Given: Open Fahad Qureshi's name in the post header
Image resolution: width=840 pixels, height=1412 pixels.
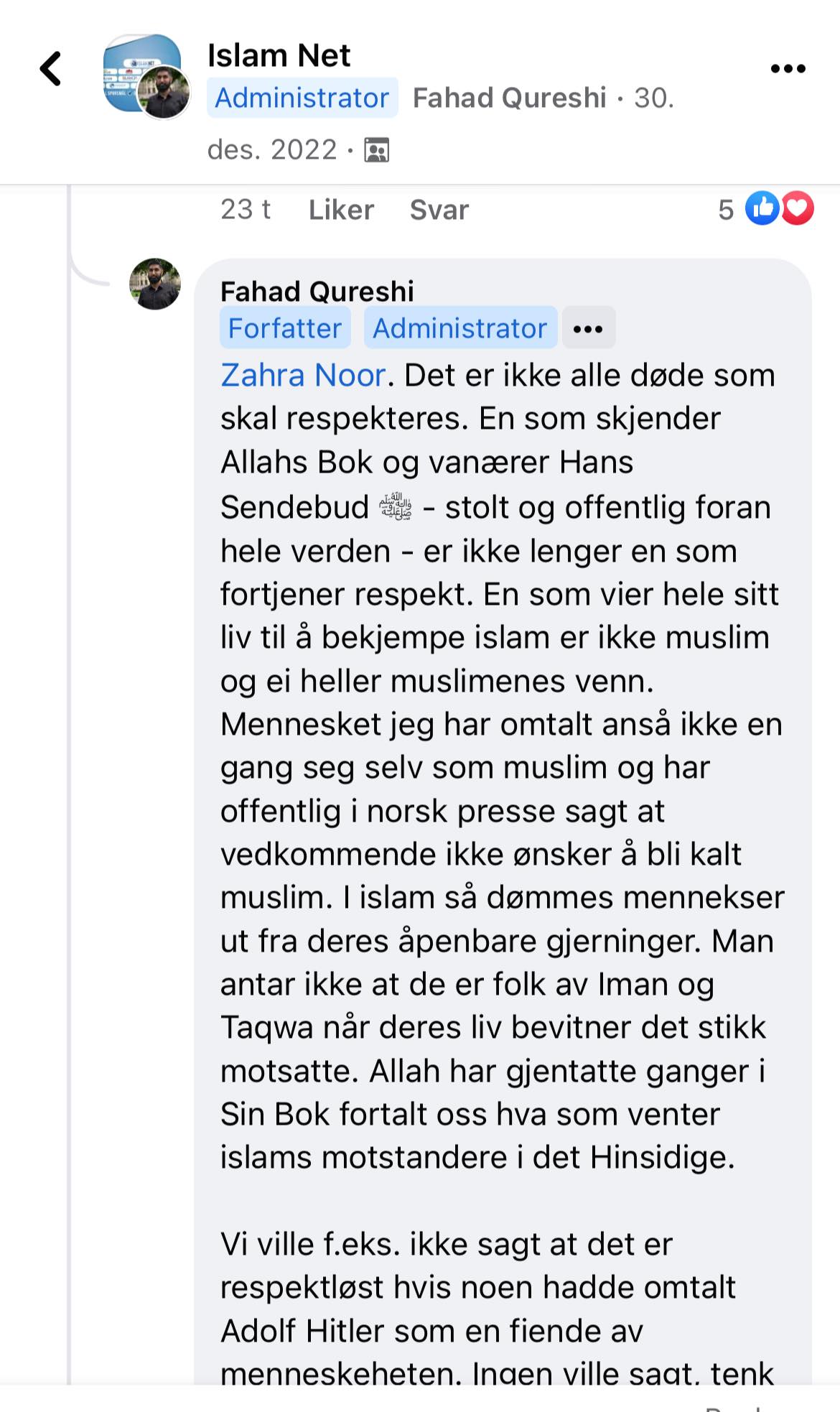Looking at the screenshot, I should (x=509, y=98).
